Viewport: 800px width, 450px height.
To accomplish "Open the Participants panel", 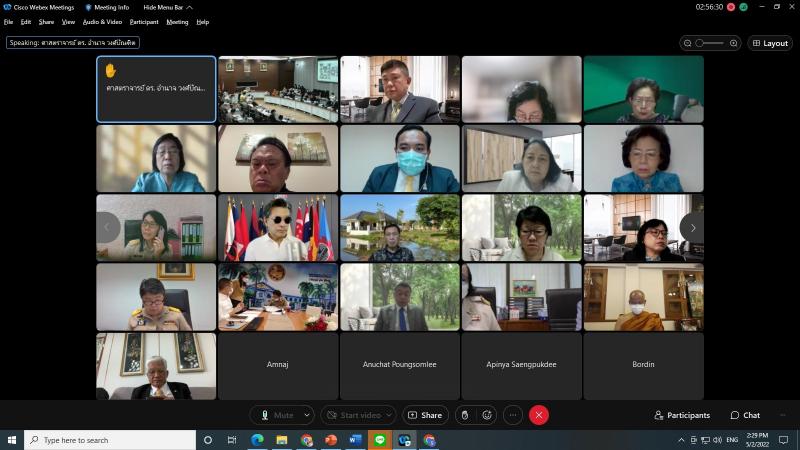I will pos(682,415).
